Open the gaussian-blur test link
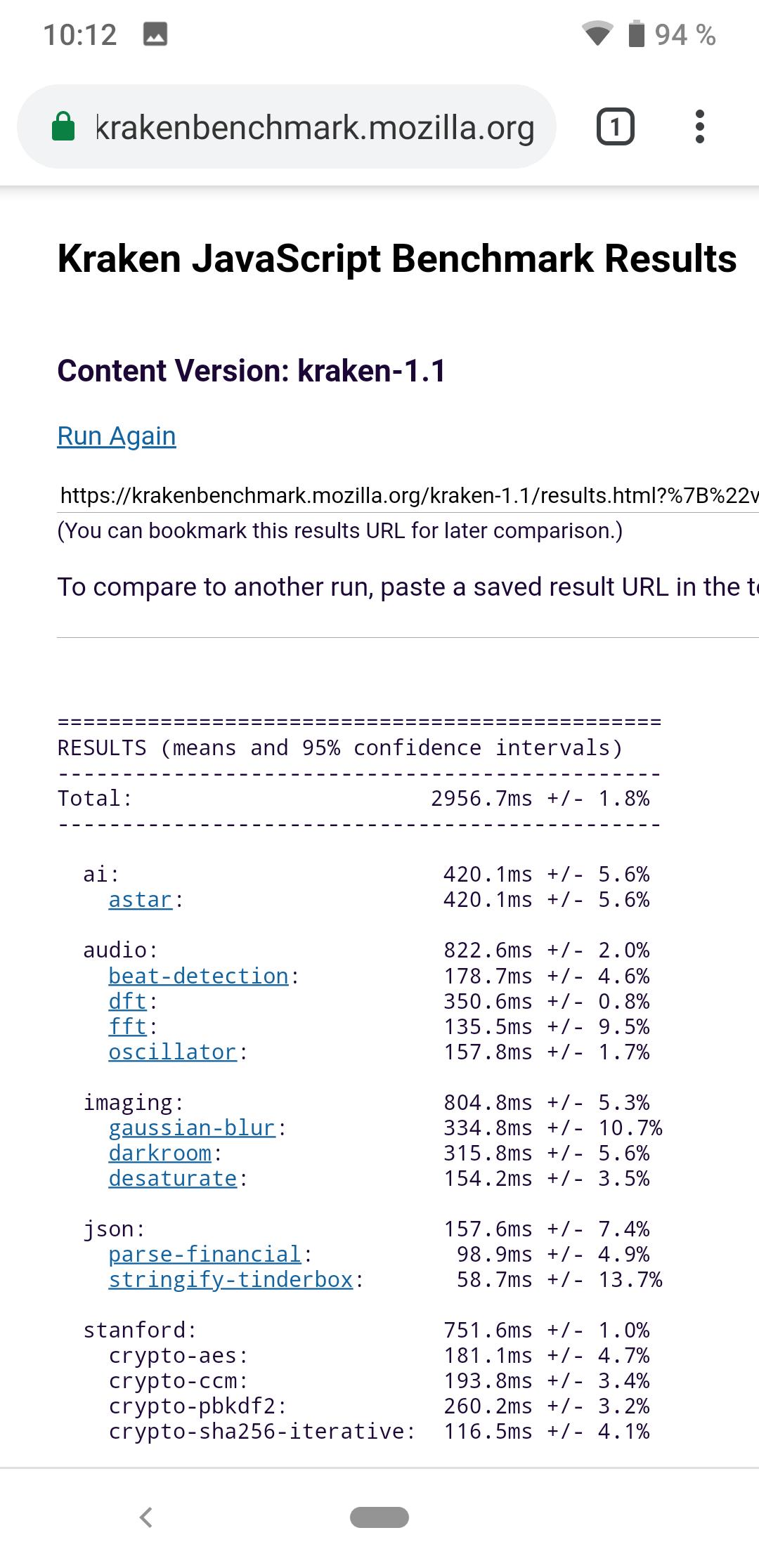The image size is (759, 1568). click(x=192, y=1128)
